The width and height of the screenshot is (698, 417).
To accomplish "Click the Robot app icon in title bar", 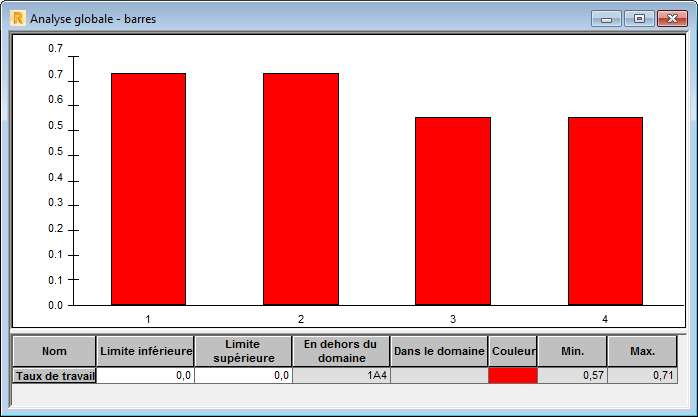I will pos(17,18).
